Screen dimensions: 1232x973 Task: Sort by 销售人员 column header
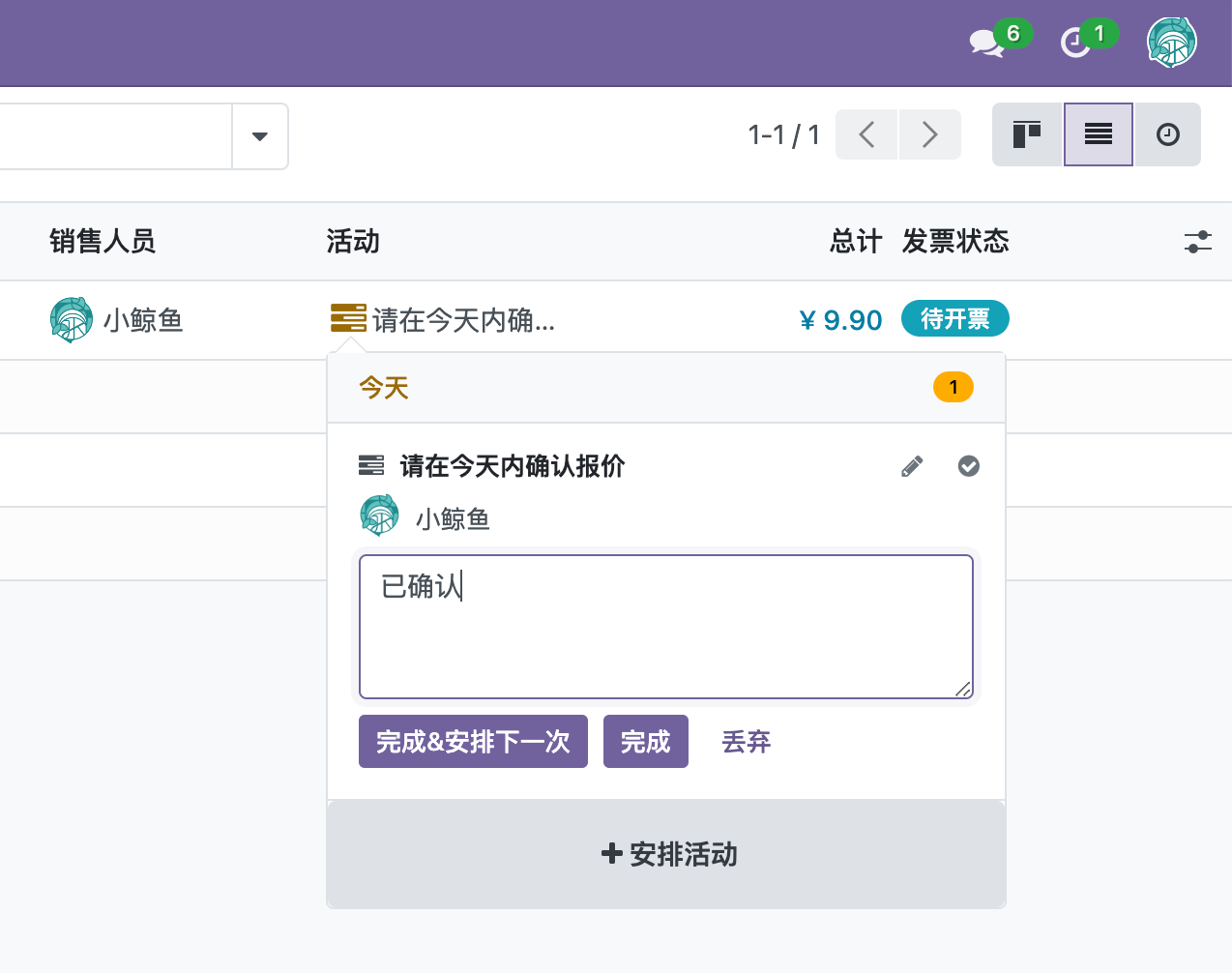103,242
